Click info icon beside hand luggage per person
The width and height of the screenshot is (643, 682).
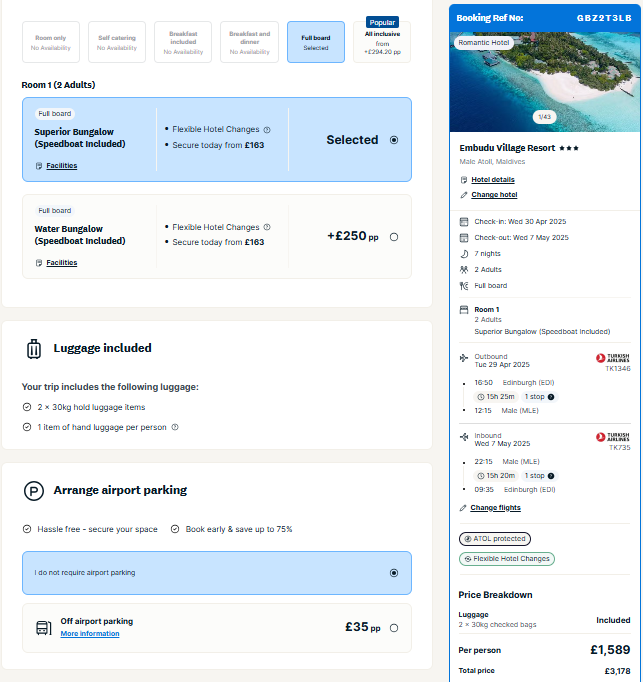[175, 427]
